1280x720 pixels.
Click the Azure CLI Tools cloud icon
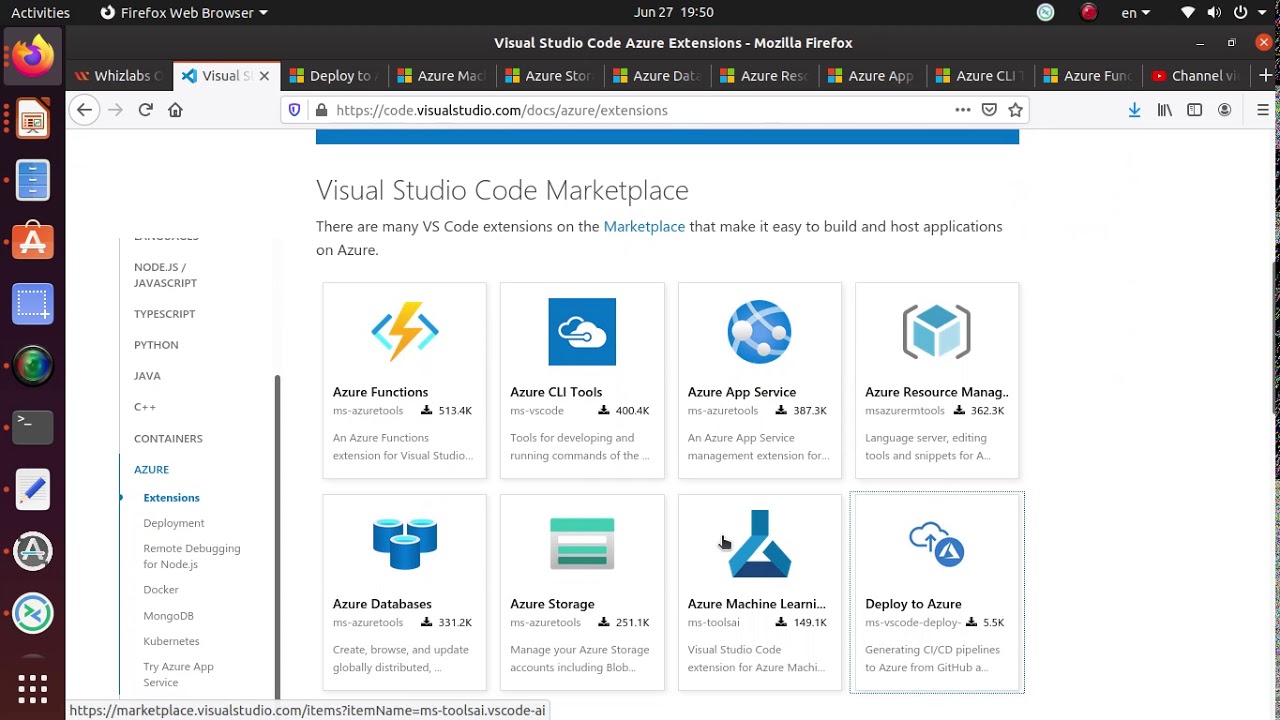point(582,332)
